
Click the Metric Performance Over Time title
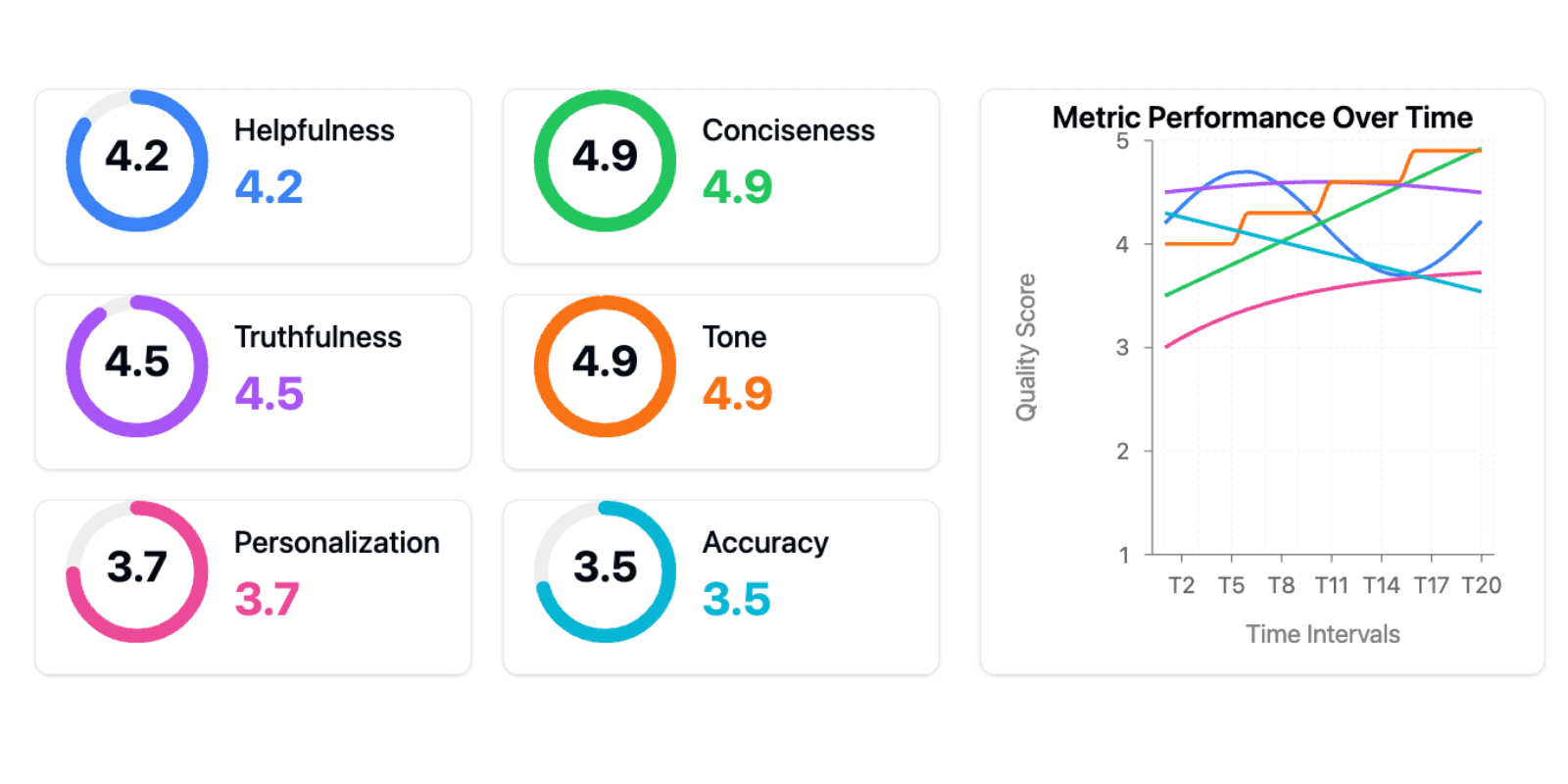pos(1262,118)
